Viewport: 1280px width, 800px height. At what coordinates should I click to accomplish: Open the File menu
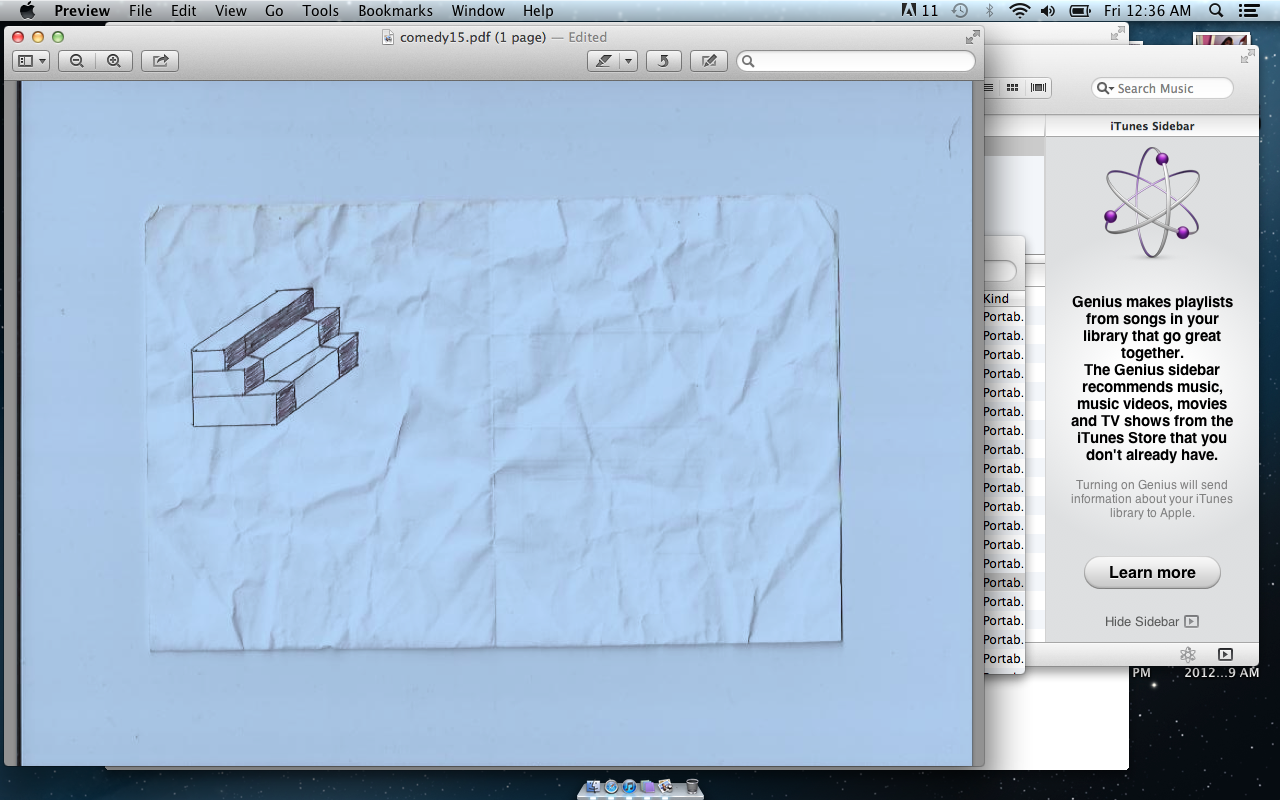tap(140, 11)
